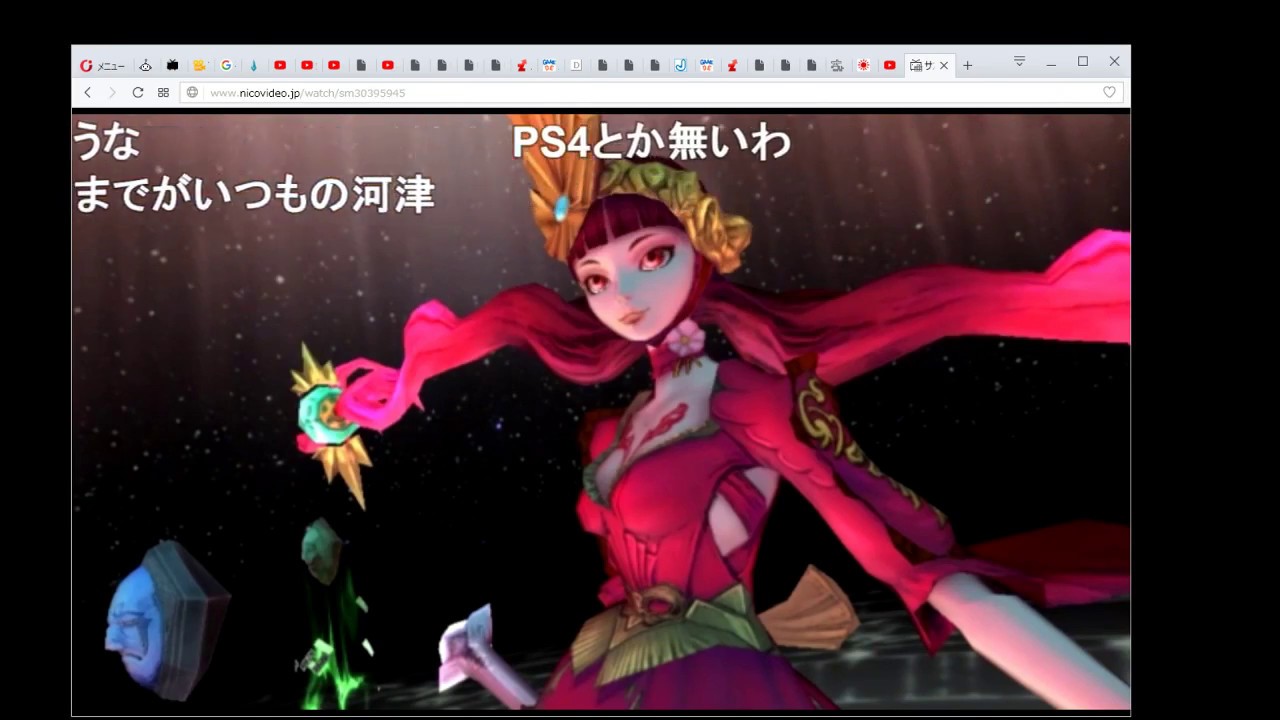Switch to the yellow camera icon tab
Screen dimensions: 1280x720
tap(199, 65)
